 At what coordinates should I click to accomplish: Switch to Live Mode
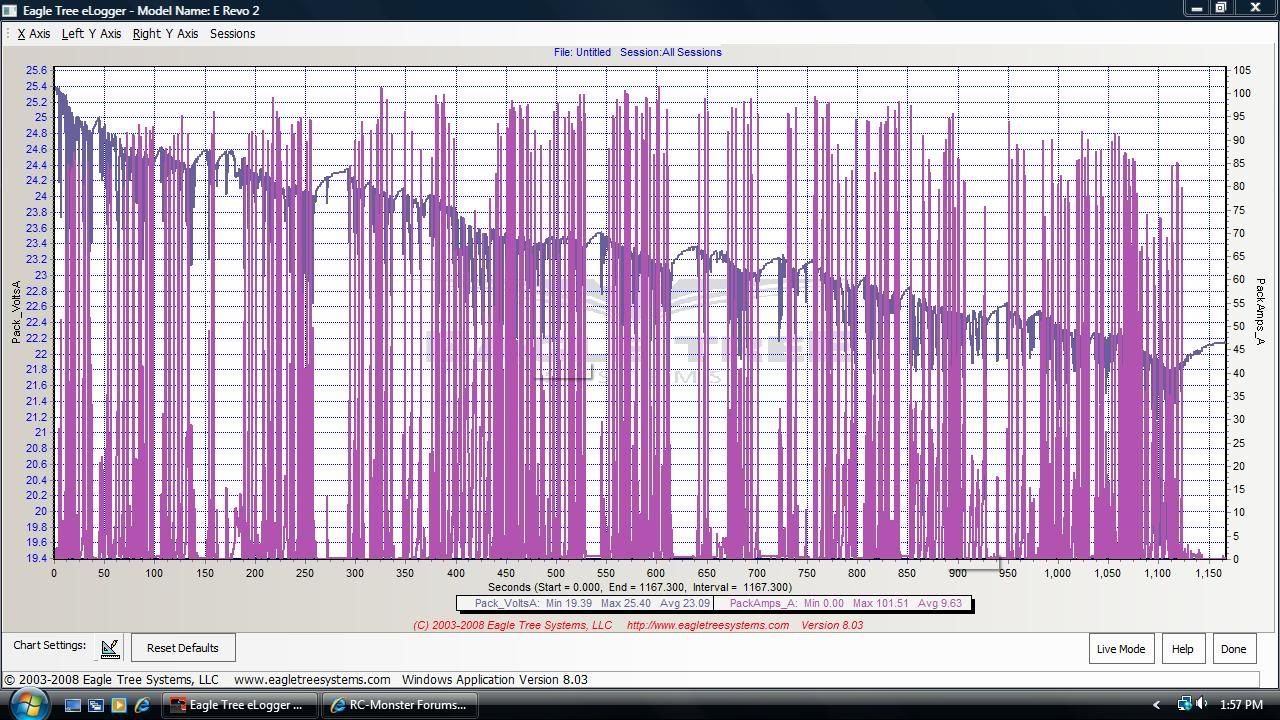[1121, 648]
